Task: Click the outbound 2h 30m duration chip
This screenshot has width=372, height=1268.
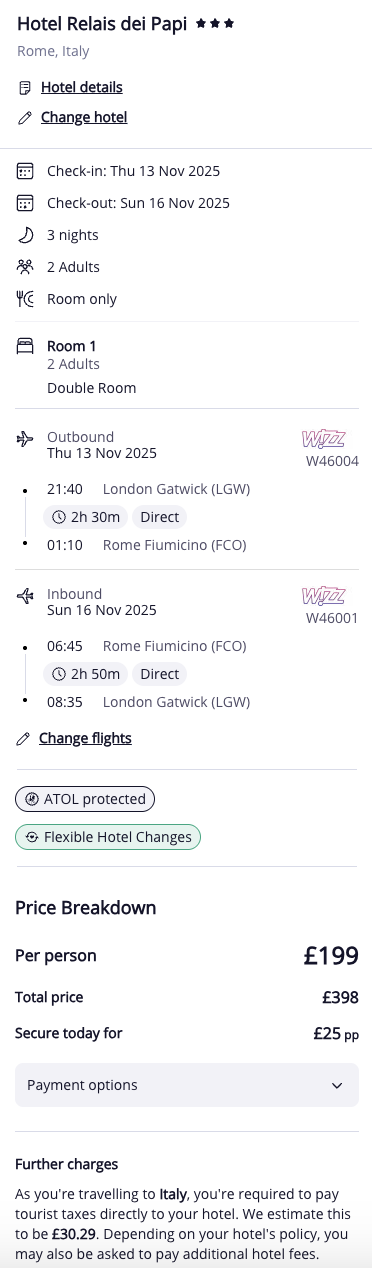Action: 85,517
